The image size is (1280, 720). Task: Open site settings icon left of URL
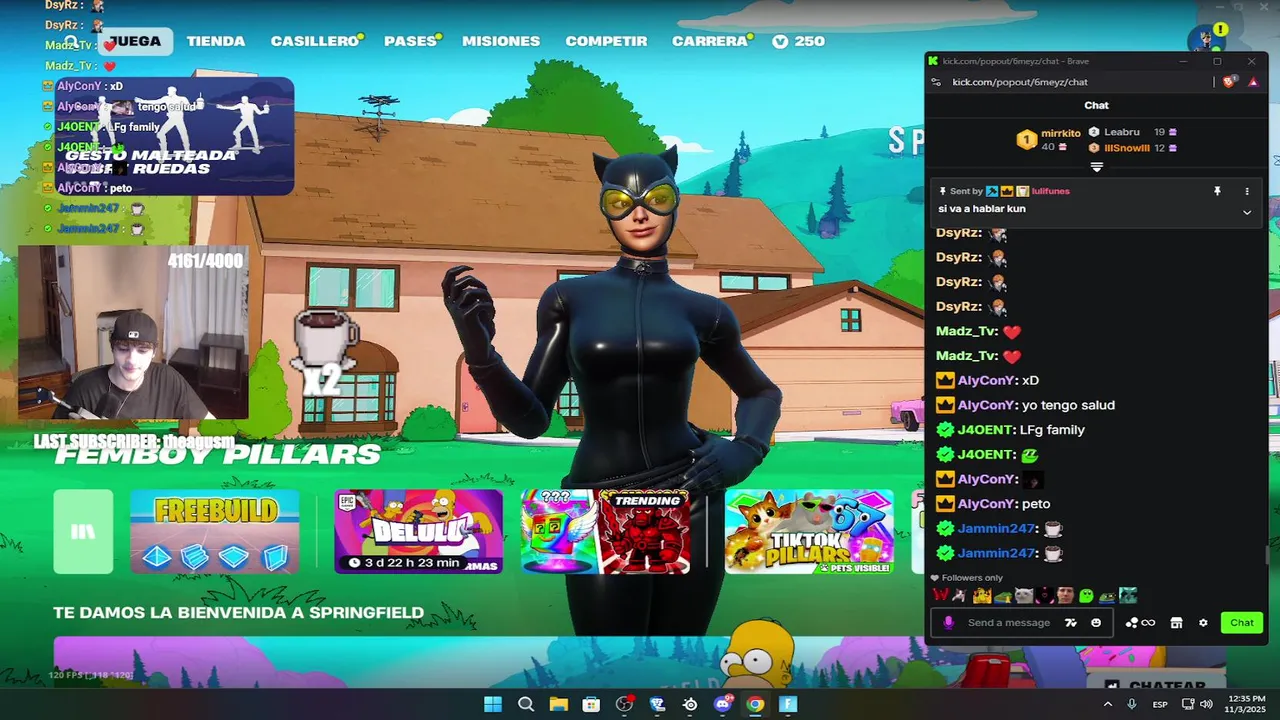(936, 82)
